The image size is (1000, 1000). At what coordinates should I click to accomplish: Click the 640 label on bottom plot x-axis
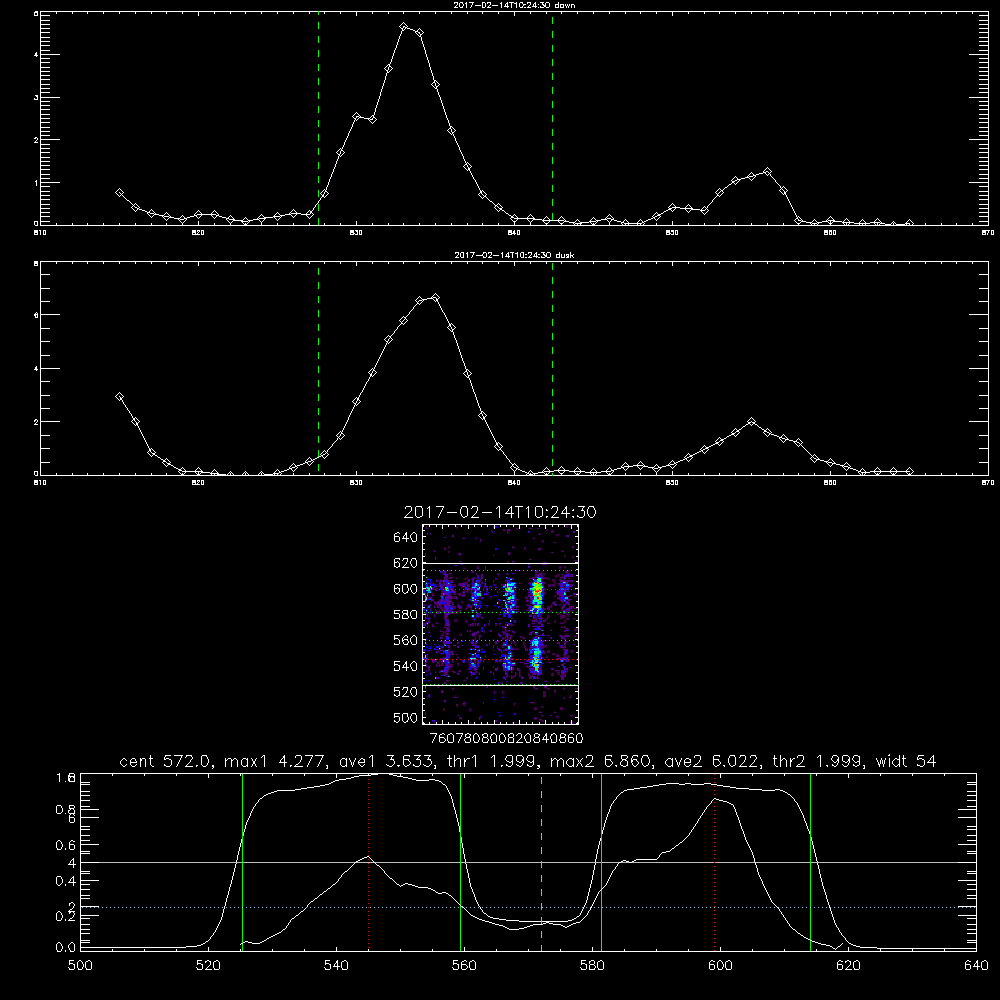tap(976, 966)
